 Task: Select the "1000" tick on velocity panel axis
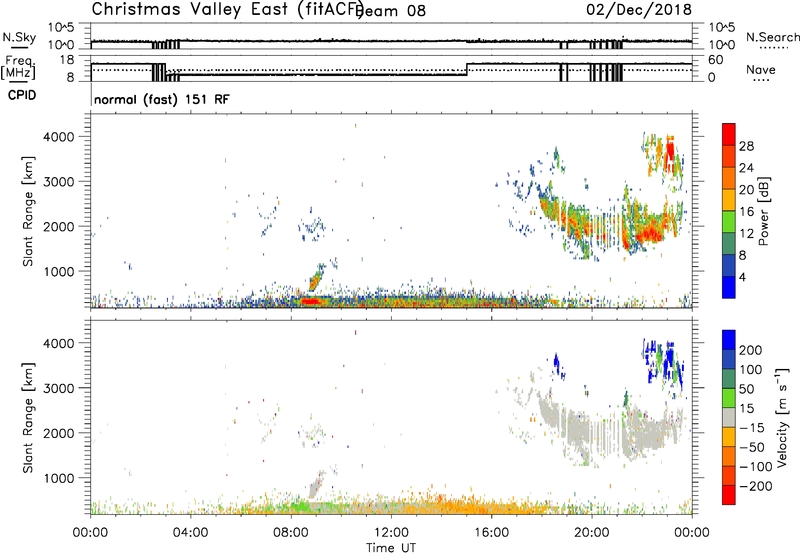59,478
